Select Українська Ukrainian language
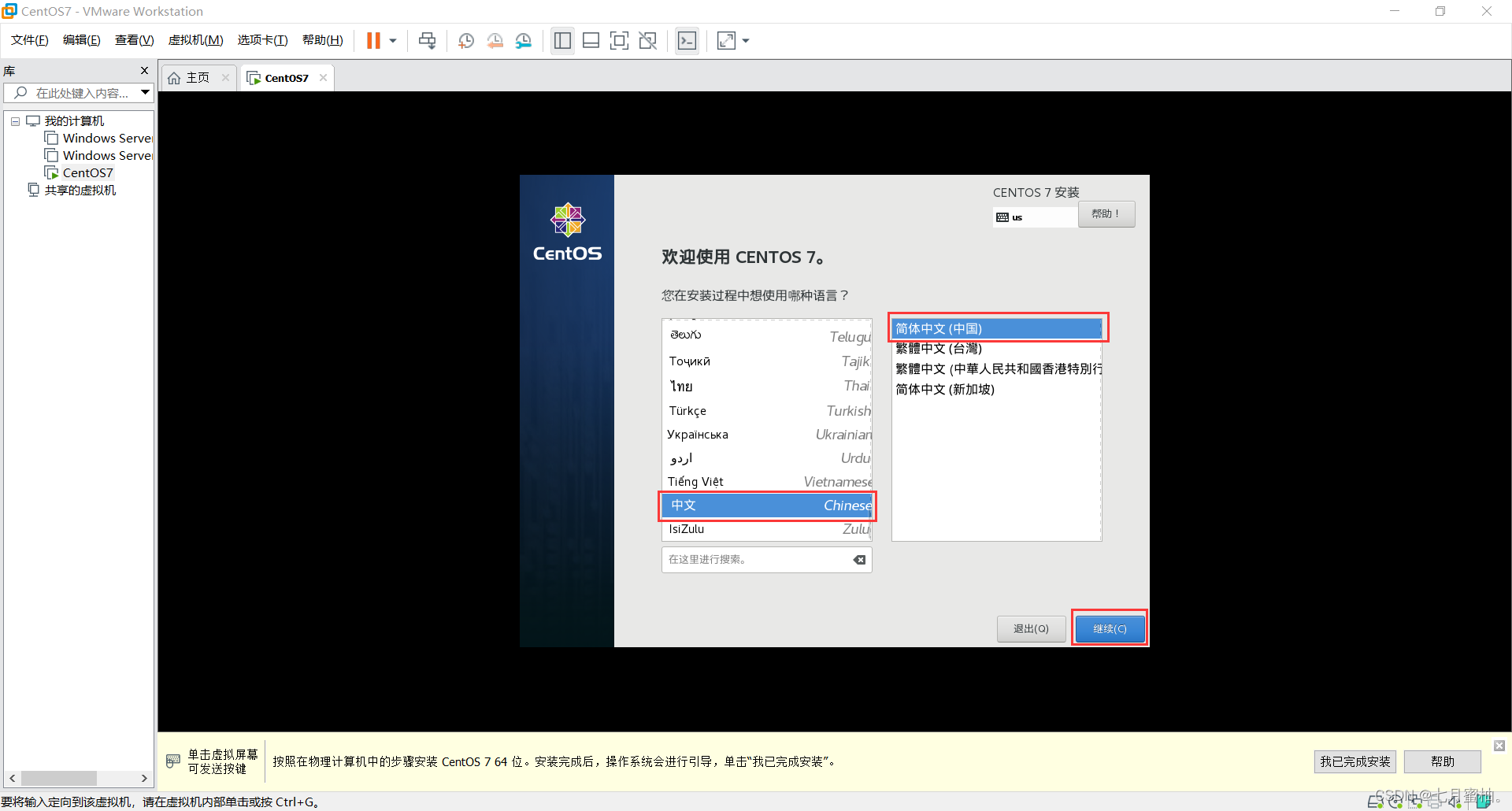Screen dimensions: 1512x811 [x=767, y=434]
